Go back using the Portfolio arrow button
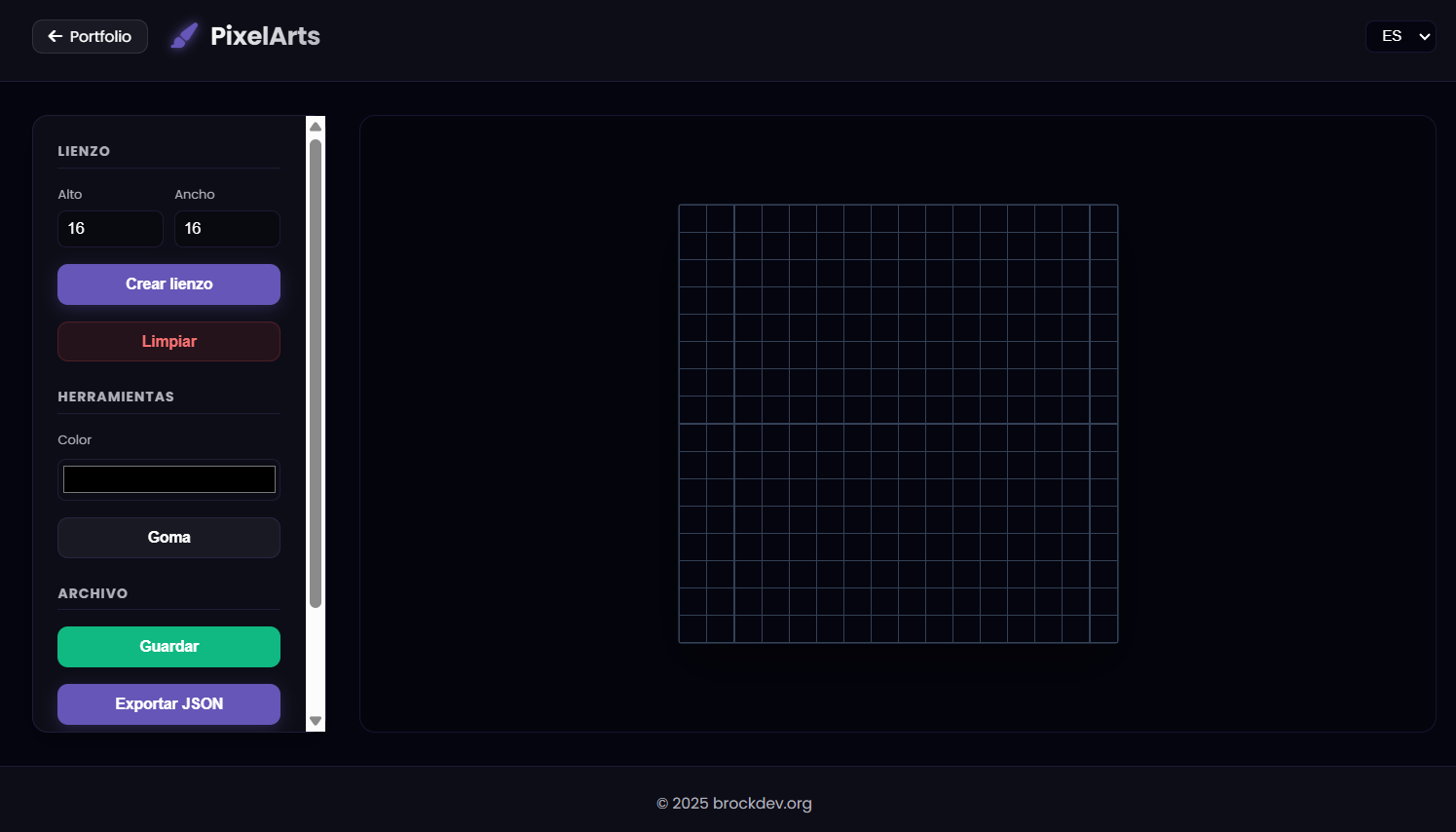The image size is (1456, 832). 90,36
